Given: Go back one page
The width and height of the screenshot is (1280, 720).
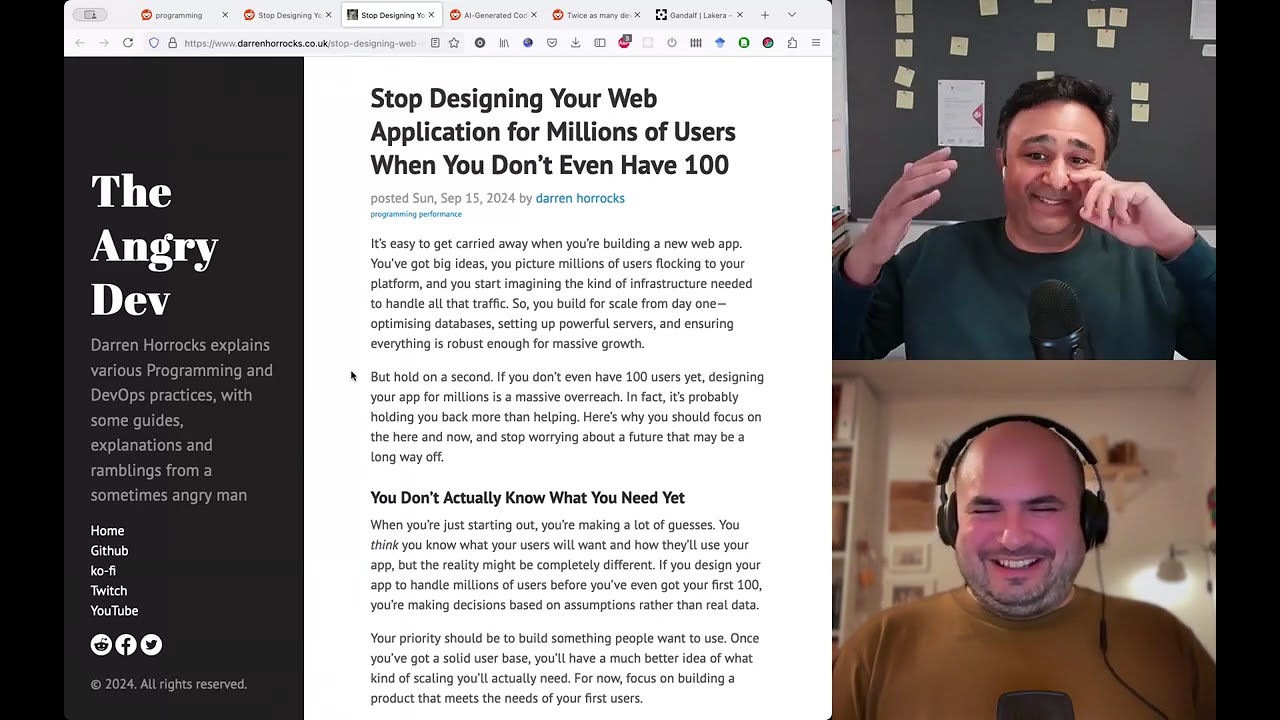Looking at the screenshot, I should pos(80,43).
